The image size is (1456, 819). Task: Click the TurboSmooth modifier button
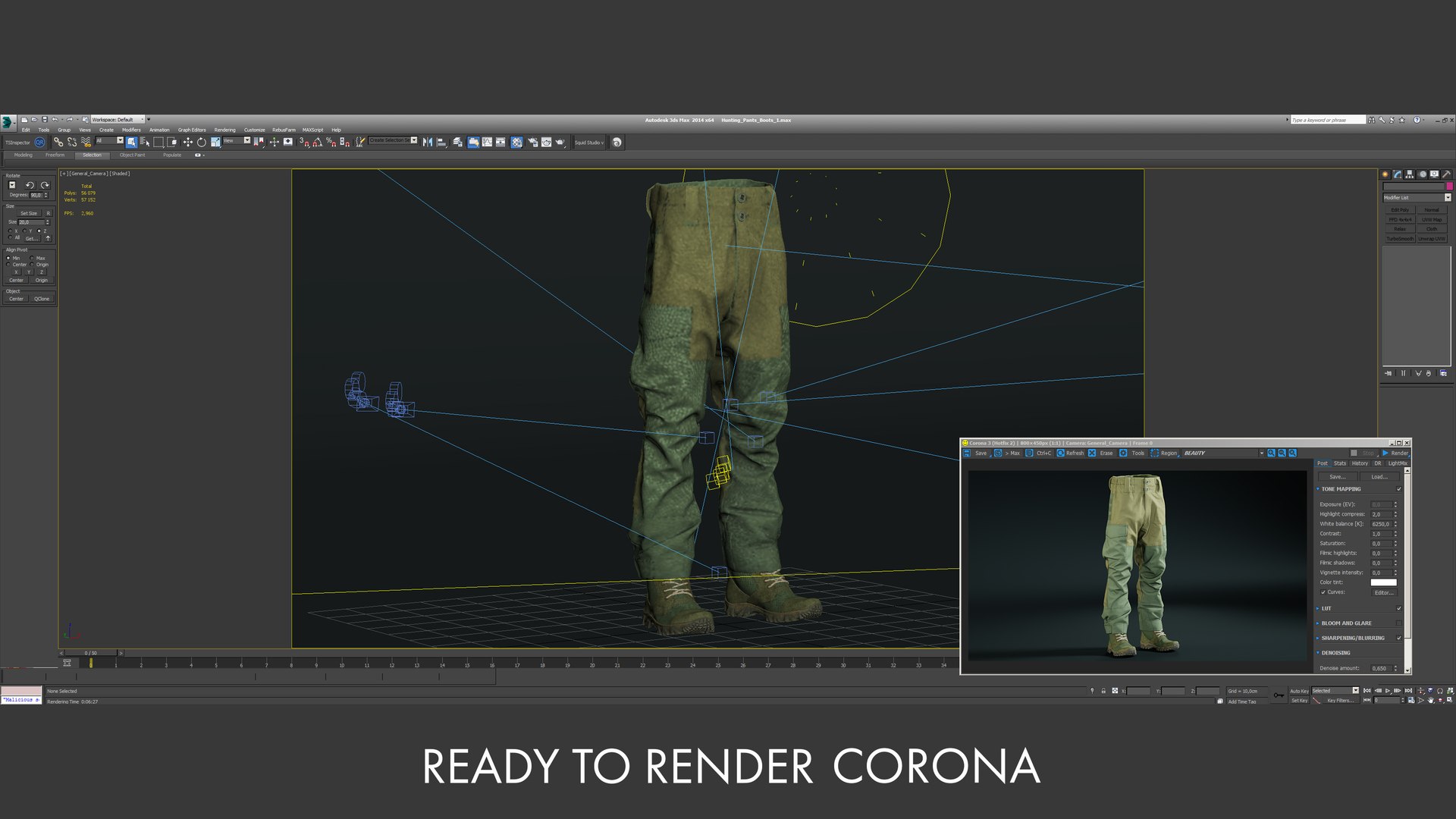click(x=1400, y=239)
